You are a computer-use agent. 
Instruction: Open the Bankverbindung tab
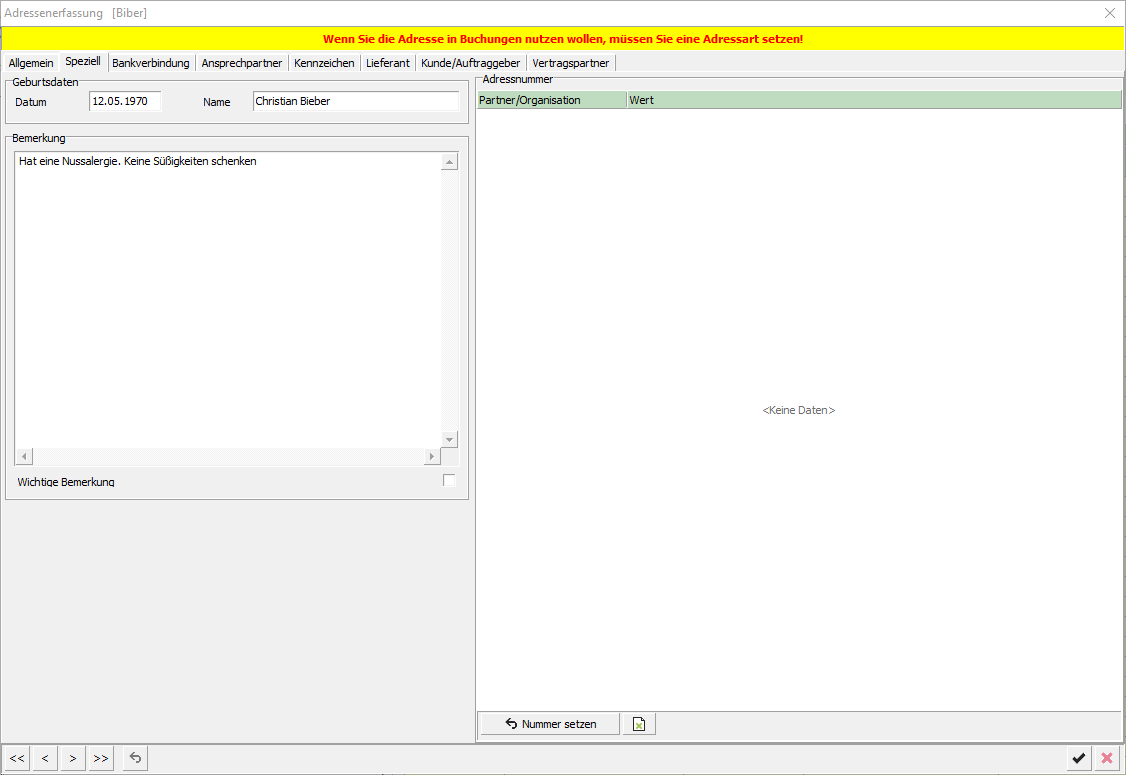point(150,62)
